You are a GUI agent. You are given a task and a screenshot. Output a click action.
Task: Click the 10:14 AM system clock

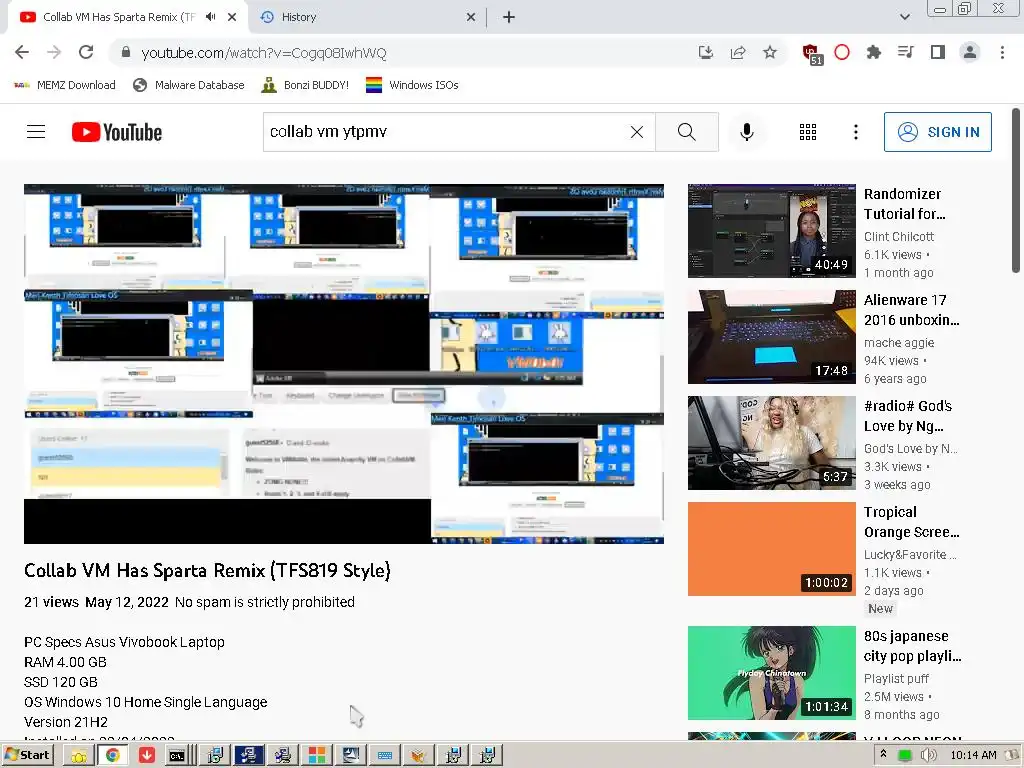[x=973, y=755]
